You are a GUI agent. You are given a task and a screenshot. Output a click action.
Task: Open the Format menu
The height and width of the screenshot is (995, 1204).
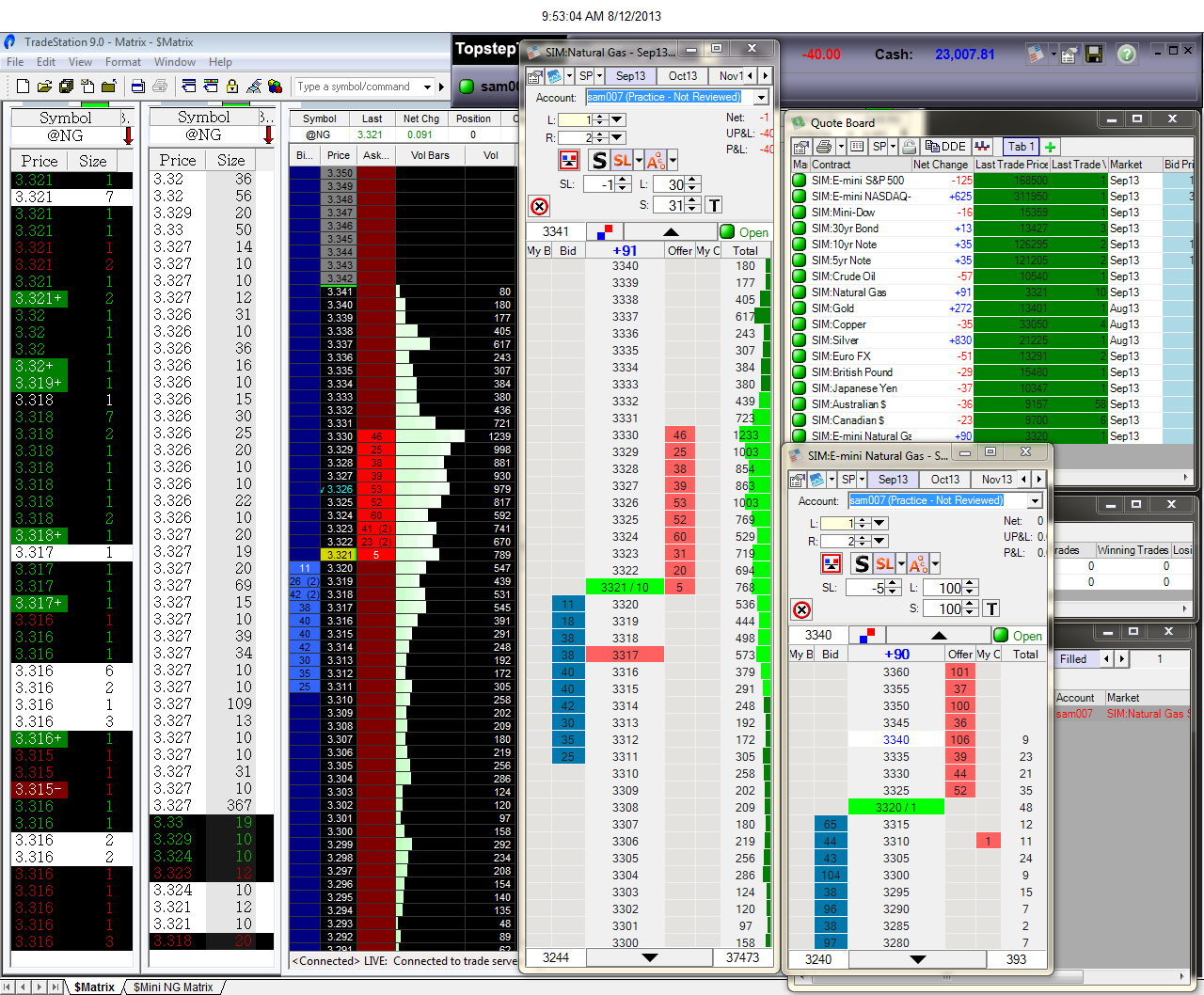(x=123, y=62)
